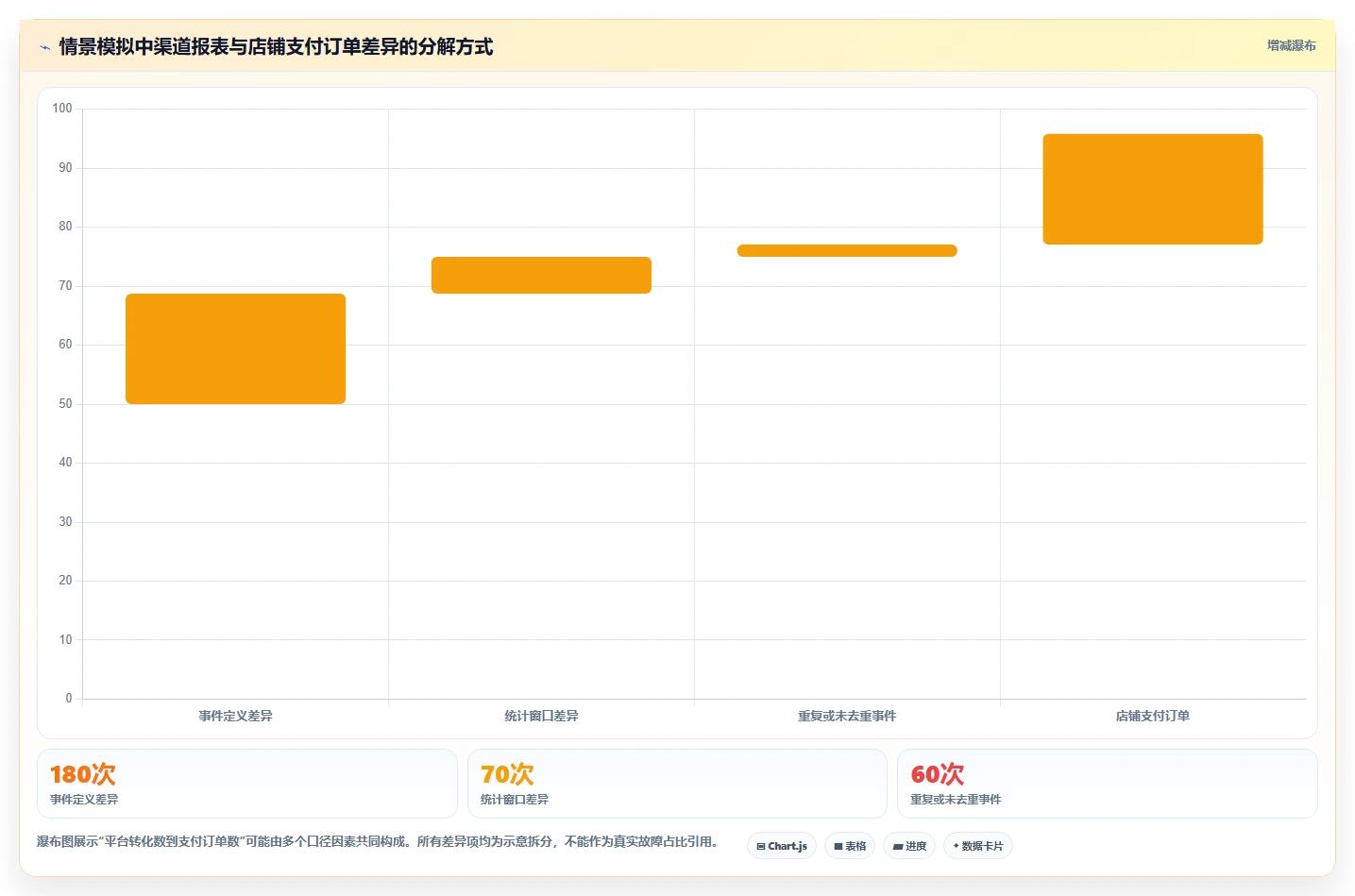
Task: Select the 数据卡片 chip
Action: tap(978, 846)
